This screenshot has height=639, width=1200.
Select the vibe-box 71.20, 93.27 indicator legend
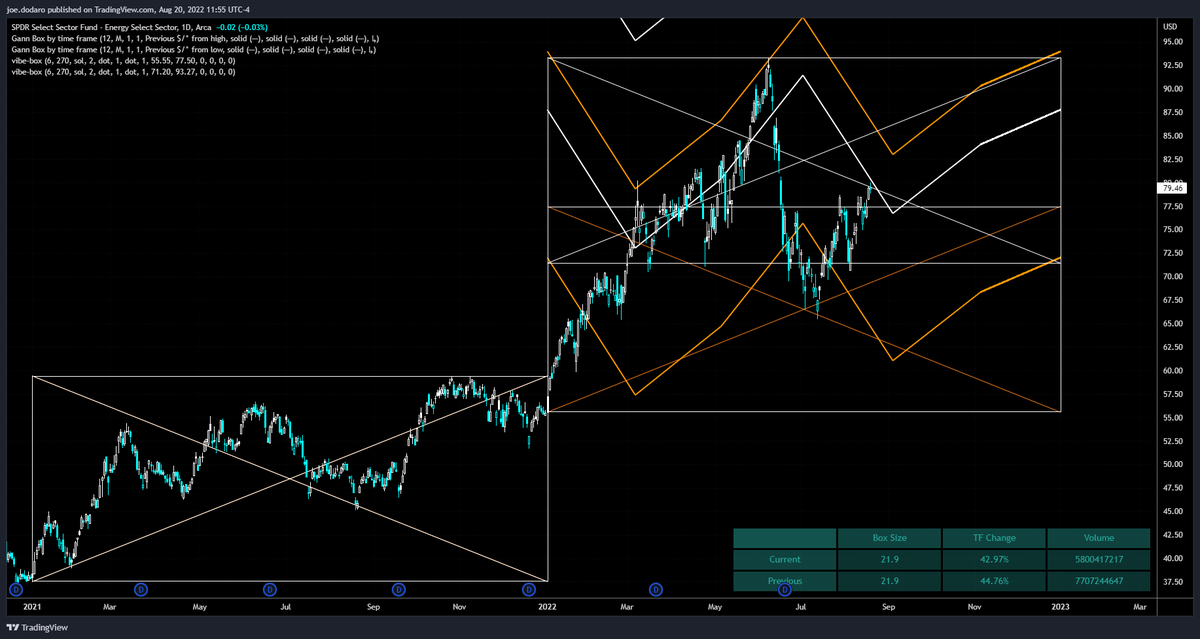coord(123,72)
